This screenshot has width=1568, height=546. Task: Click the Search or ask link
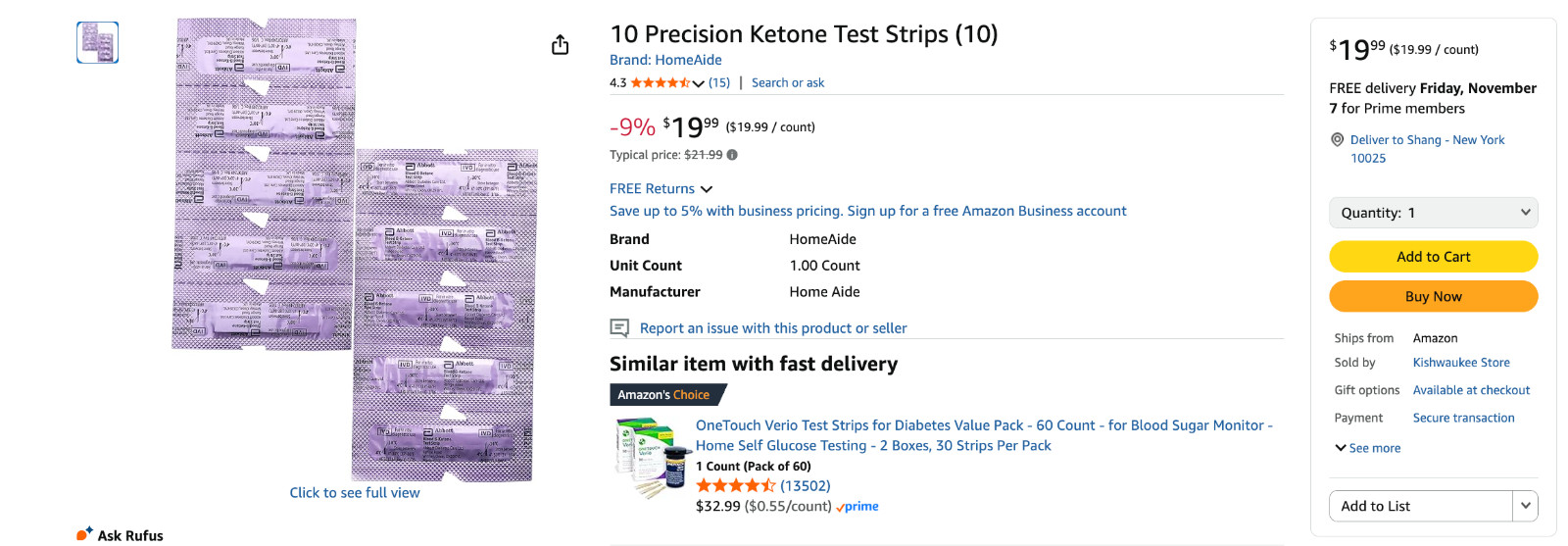pos(788,83)
